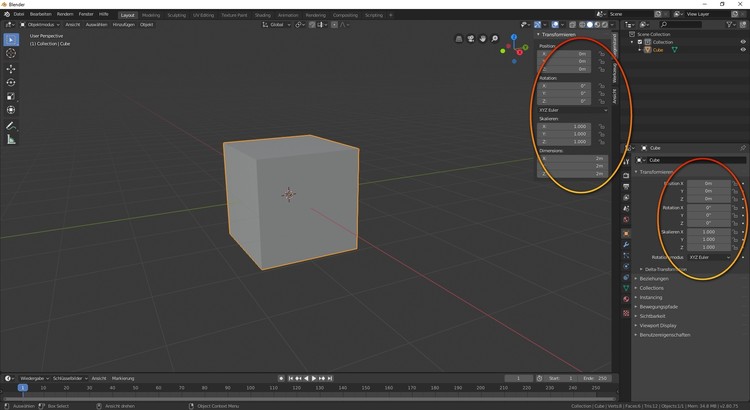Open the Object Data green triangle tab
Screen dimensions: 750x410
626,288
